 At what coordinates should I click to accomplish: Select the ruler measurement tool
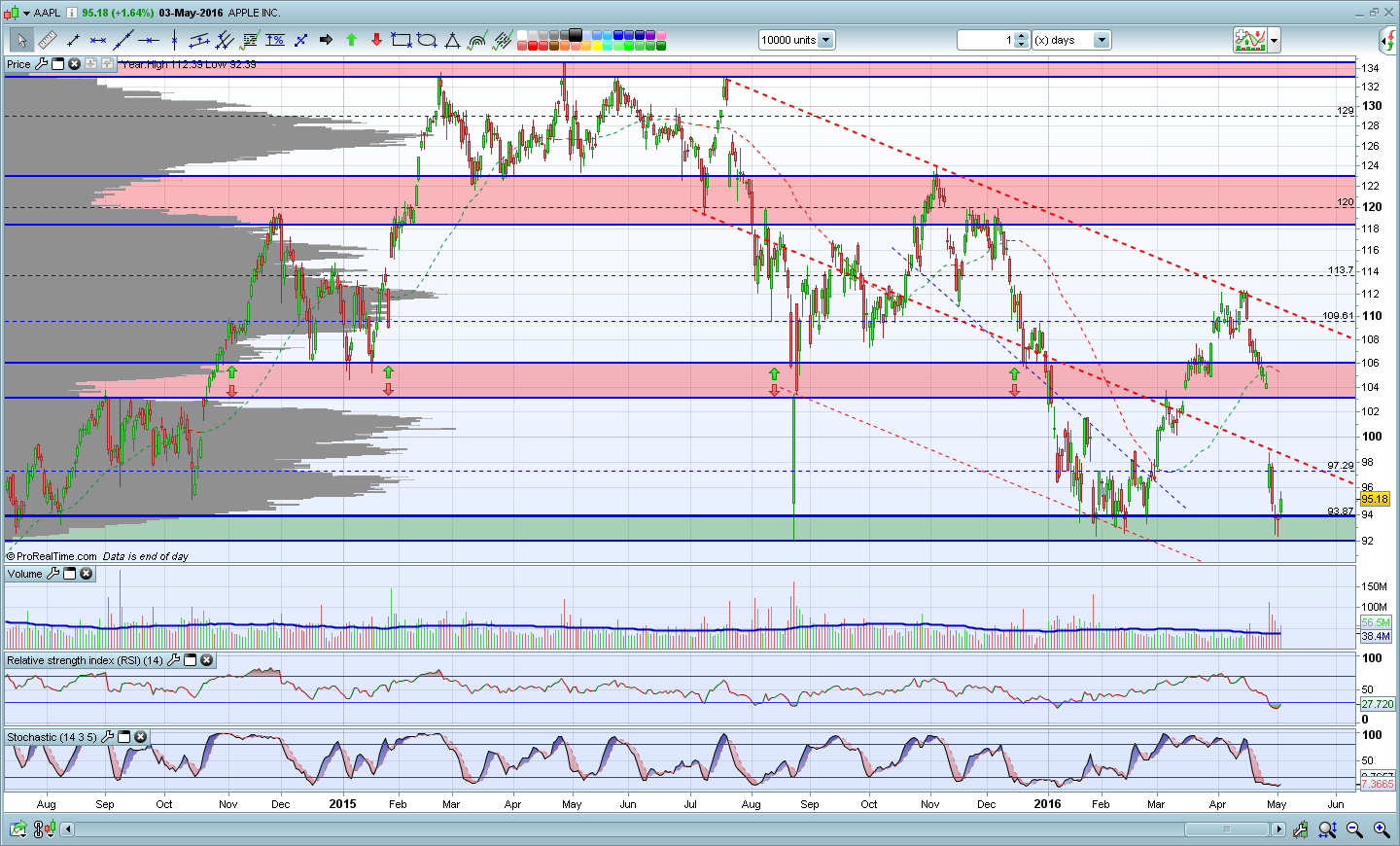47,40
